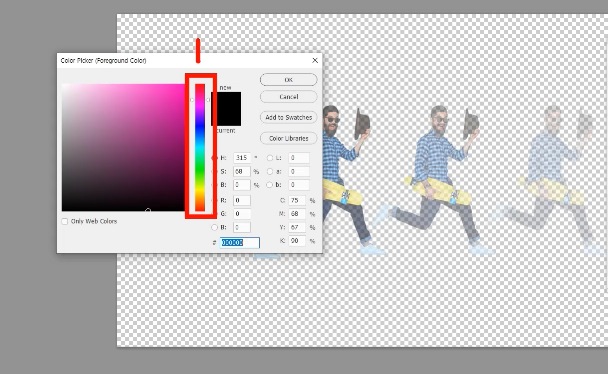Click the Lab 'a' value field
The height and width of the screenshot is (374, 608).
tap(299, 171)
